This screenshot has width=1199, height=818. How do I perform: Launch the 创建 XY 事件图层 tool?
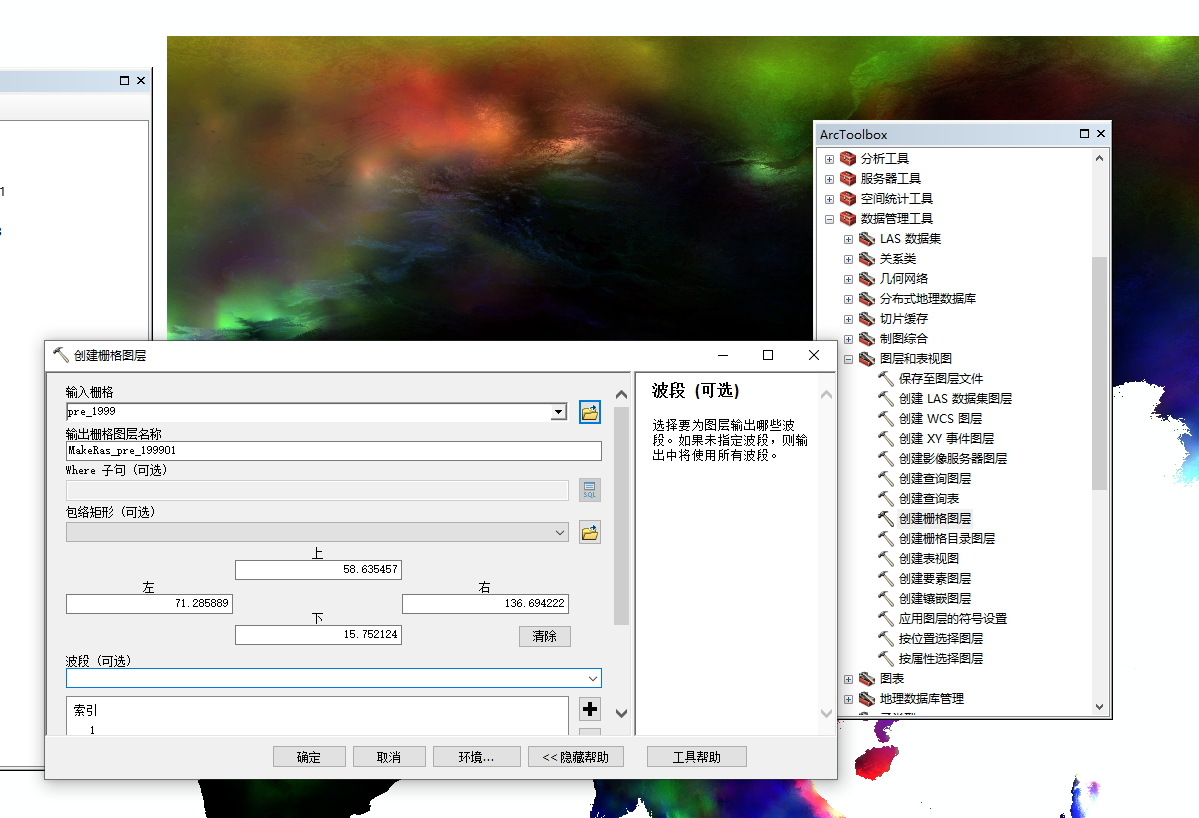(x=945, y=438)
